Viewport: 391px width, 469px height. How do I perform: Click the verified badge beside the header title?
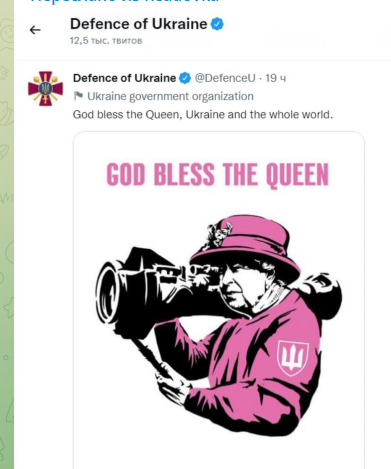(217, 24)
